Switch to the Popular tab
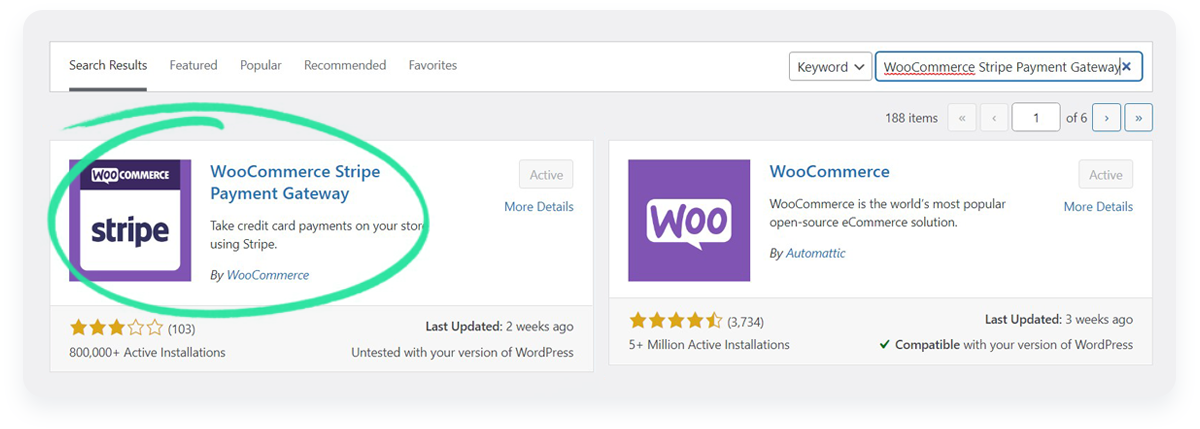The height and width of the screenshot is (429, 1200). tap(261, 65)
